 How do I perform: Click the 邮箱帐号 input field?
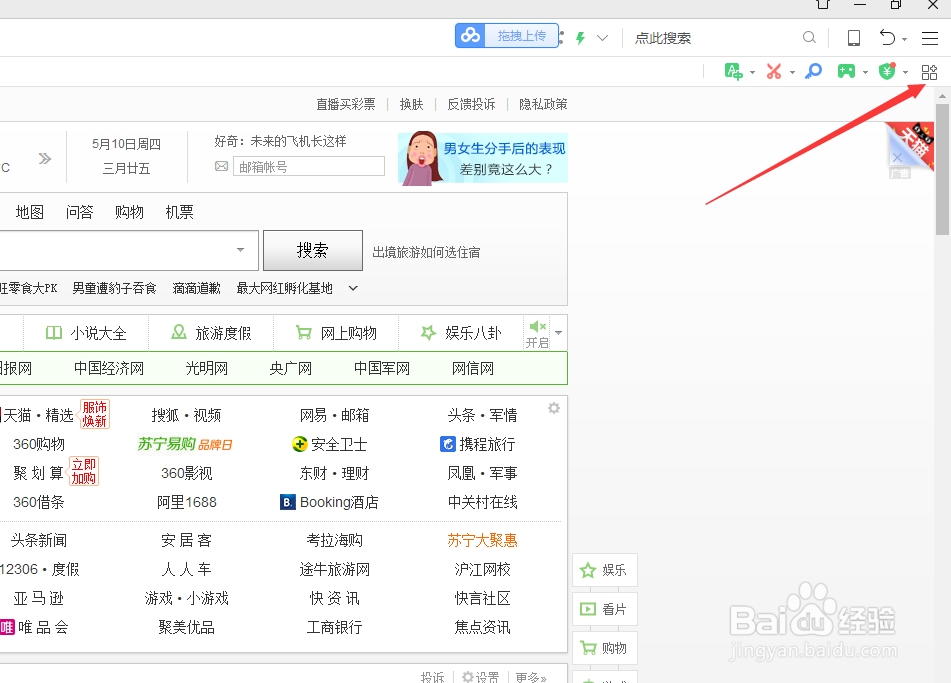(x=309, y=166)
